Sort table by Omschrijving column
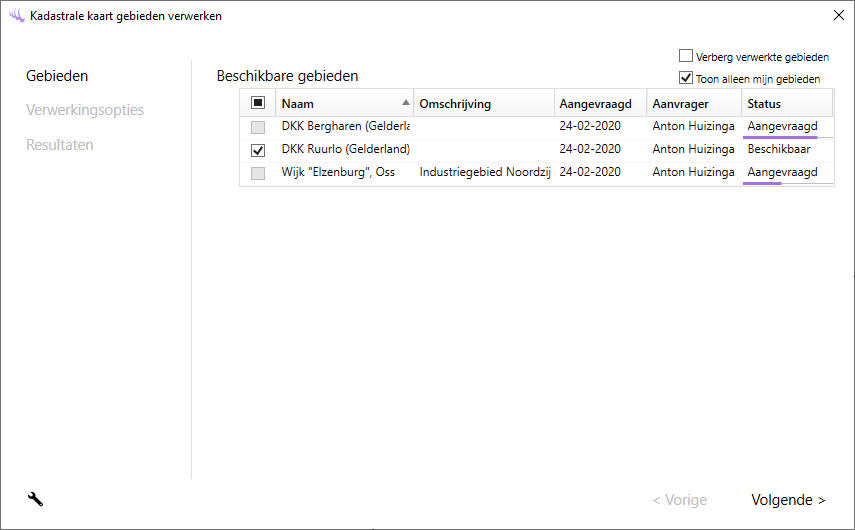The width and height of the screenshot is (855, 530). coord(483,104)
